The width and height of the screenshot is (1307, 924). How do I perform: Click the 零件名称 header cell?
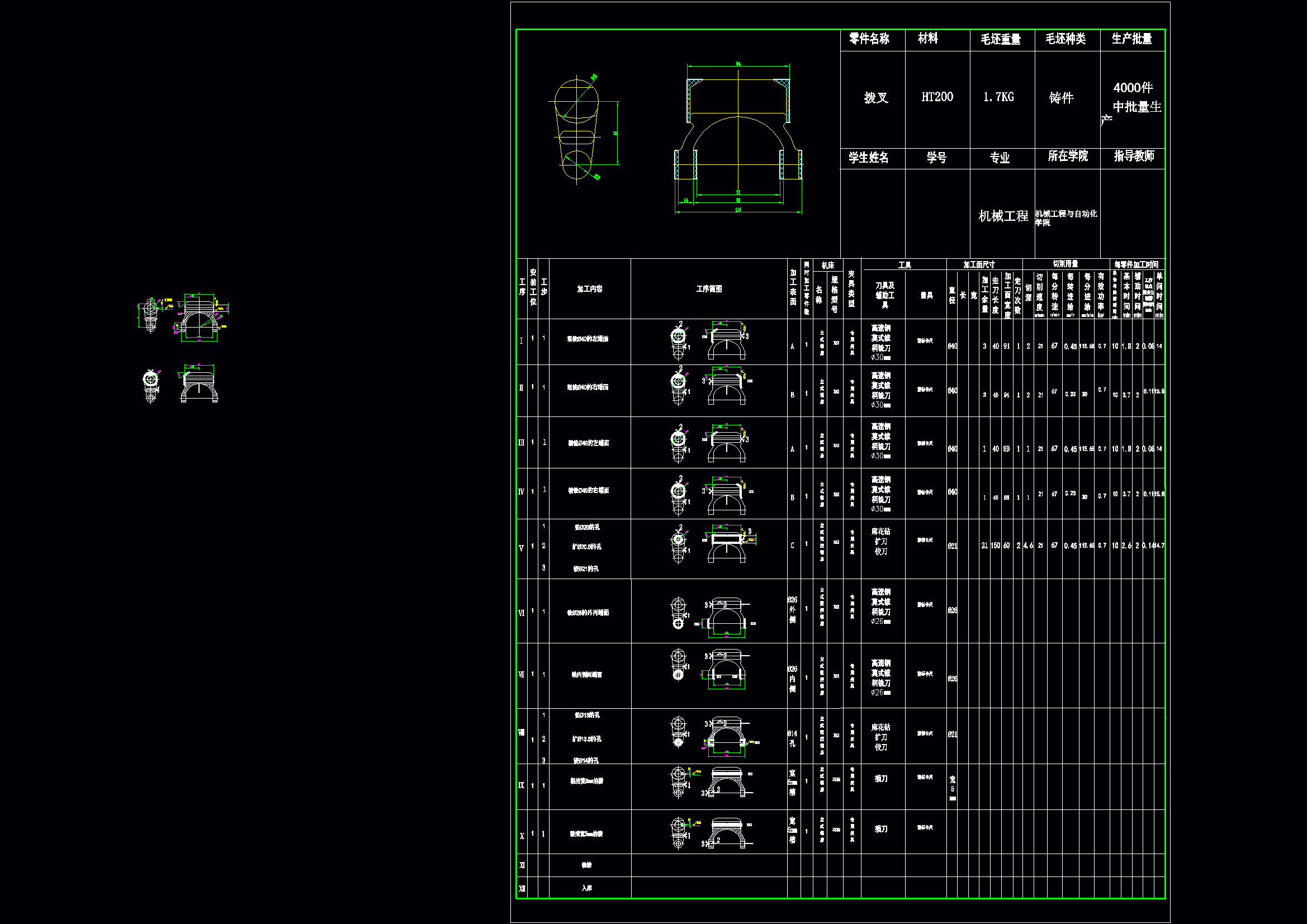pos(869,39)
